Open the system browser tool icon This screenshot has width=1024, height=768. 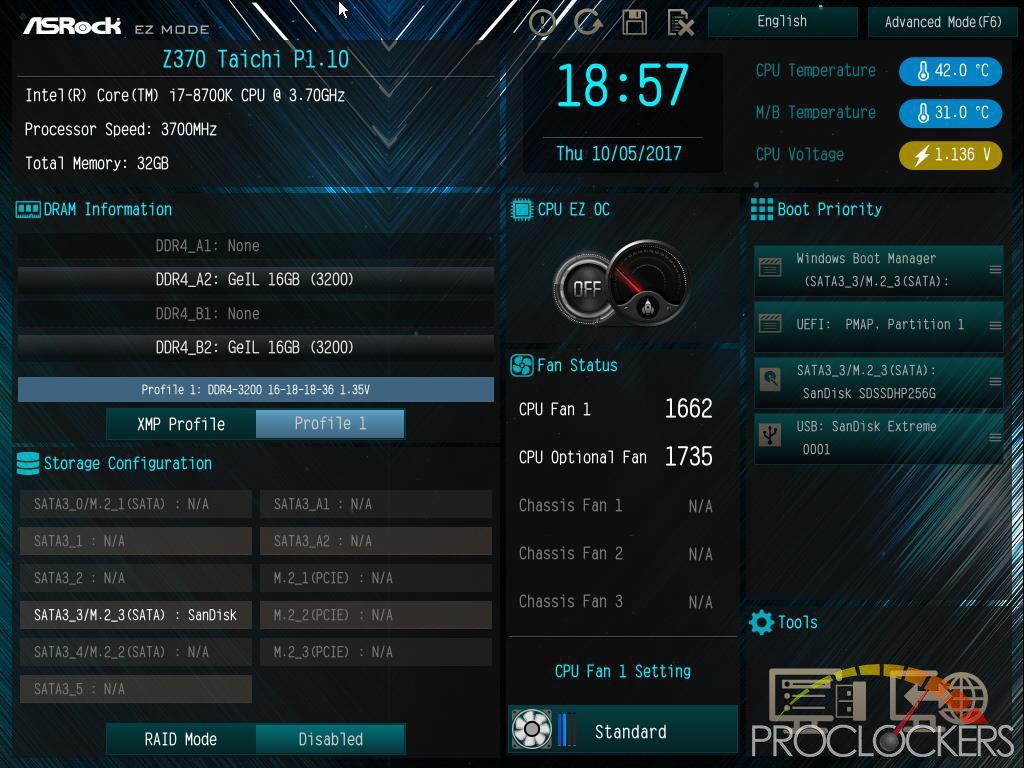click(x=816, y=701)
